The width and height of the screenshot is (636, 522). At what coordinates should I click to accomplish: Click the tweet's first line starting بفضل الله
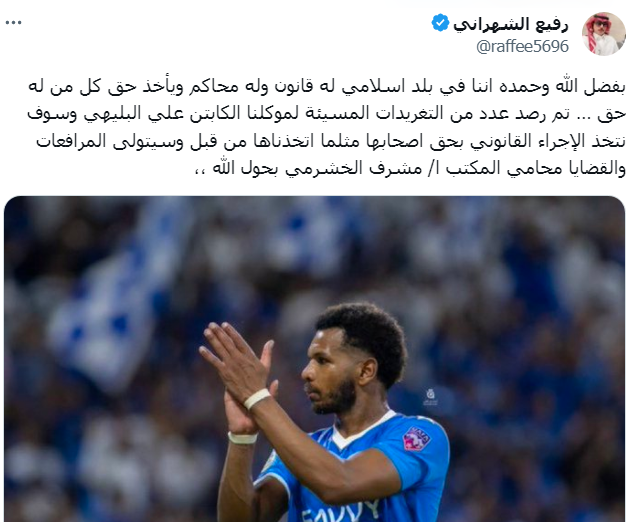coord(327,87)
